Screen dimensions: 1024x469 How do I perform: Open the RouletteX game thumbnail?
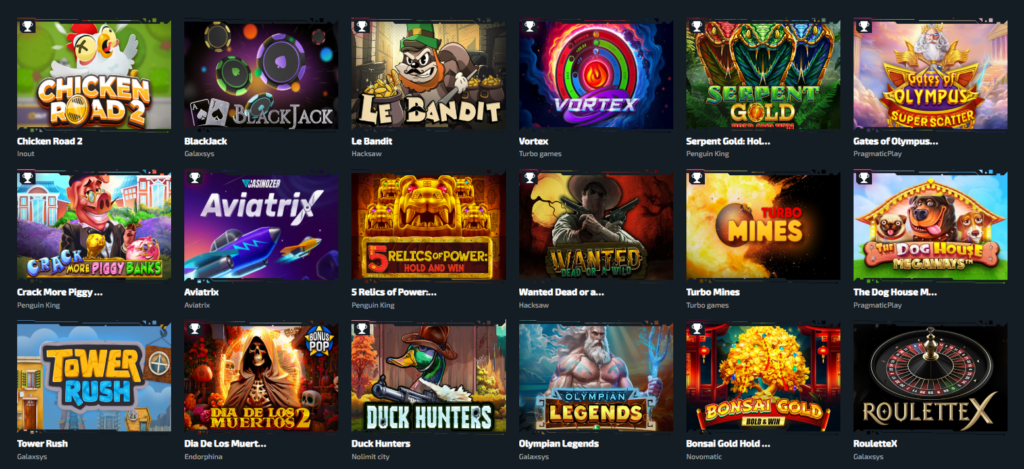tap(931, 377)
